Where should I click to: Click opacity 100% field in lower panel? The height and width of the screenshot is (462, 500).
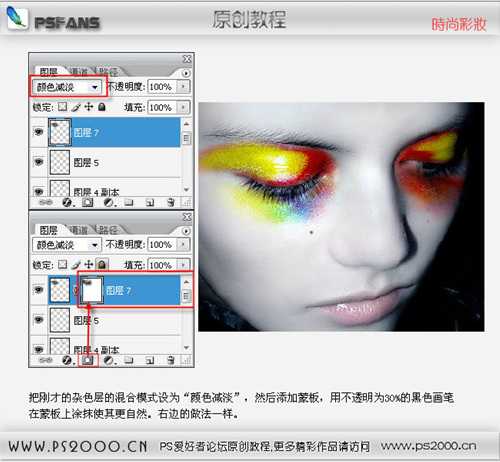click(162, 245)
